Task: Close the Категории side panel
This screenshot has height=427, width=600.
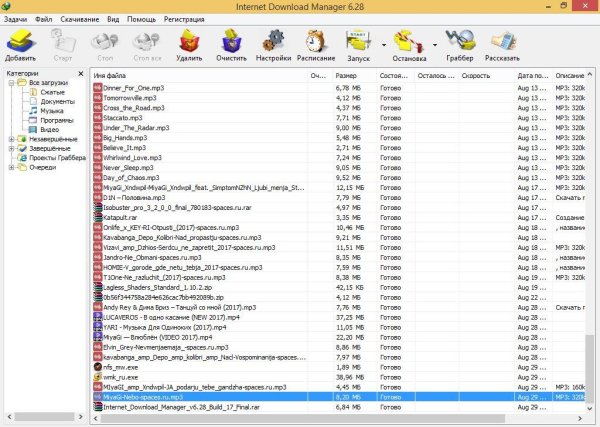Action: click(x=81, y=73)
